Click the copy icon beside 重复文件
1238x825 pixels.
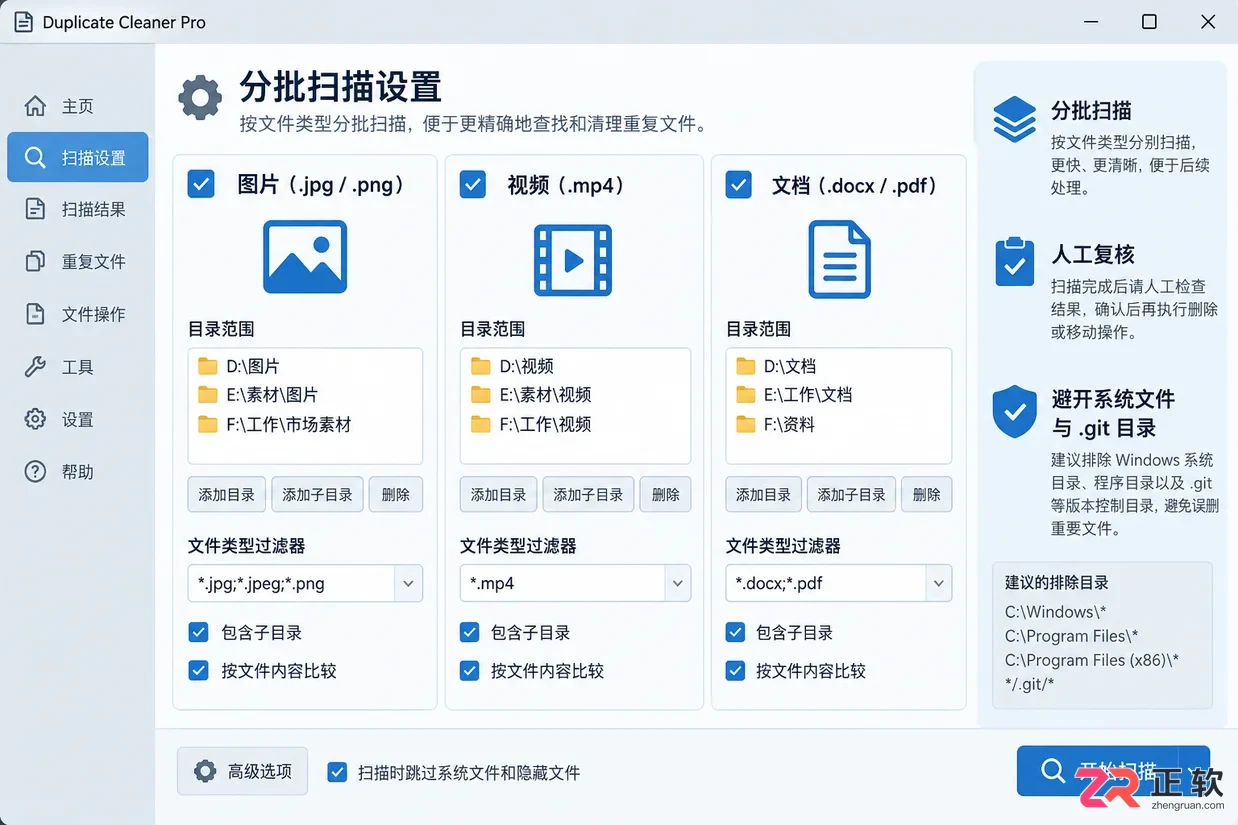(x=35, y=262)
